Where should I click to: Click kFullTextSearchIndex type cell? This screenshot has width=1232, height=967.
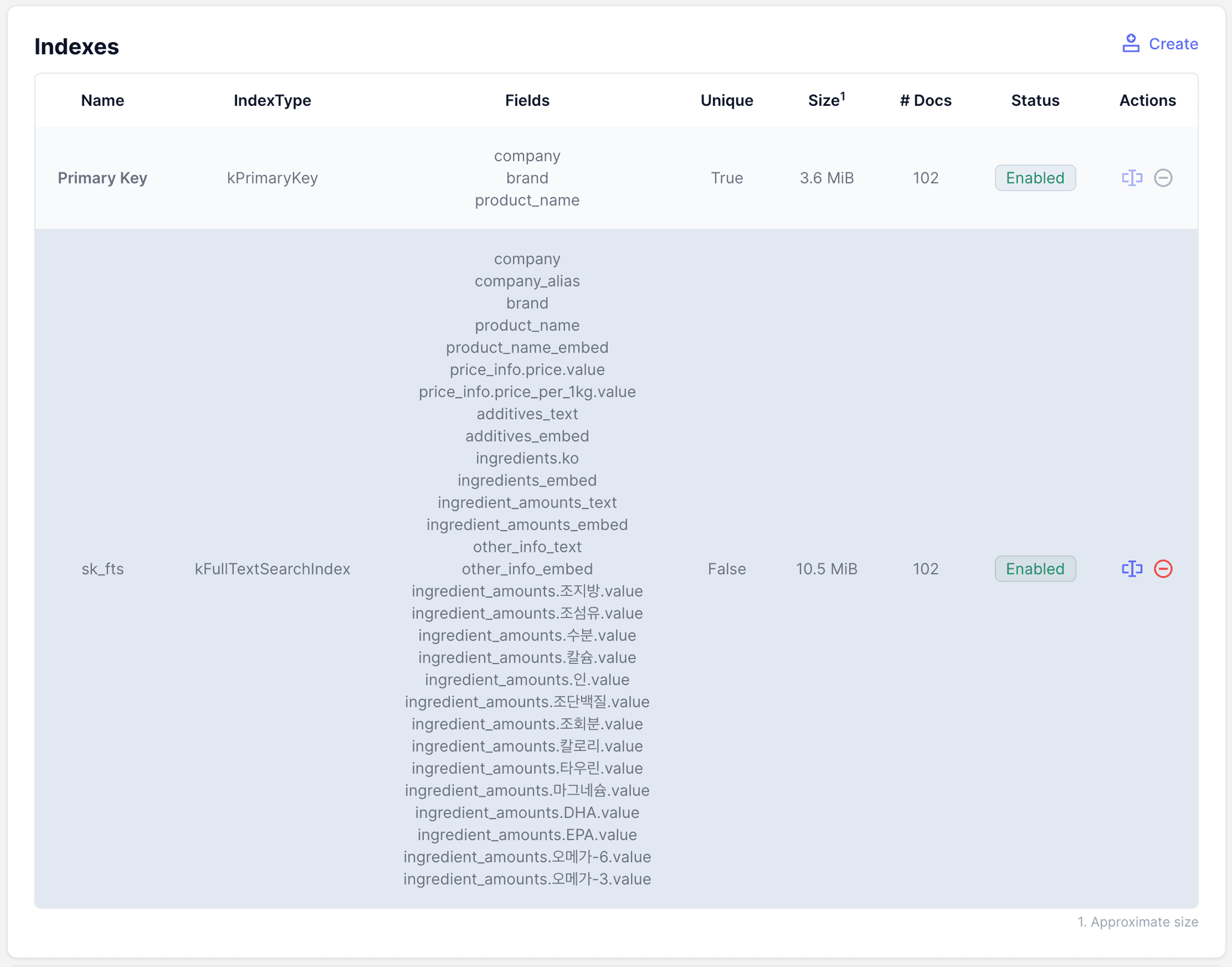[x=272, y=569]
